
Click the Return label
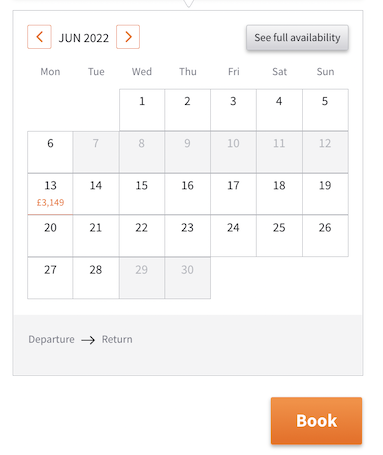(x=117, y=339)
